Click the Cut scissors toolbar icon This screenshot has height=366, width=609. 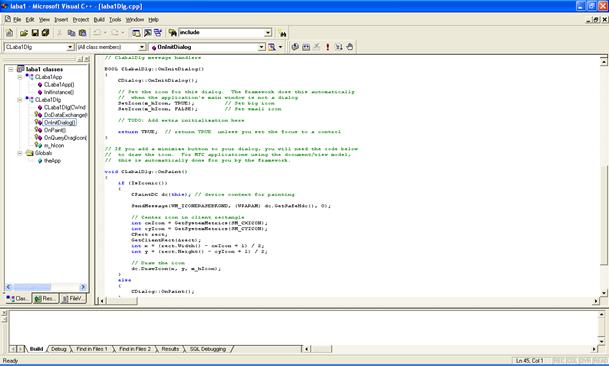tap(59, 33)
